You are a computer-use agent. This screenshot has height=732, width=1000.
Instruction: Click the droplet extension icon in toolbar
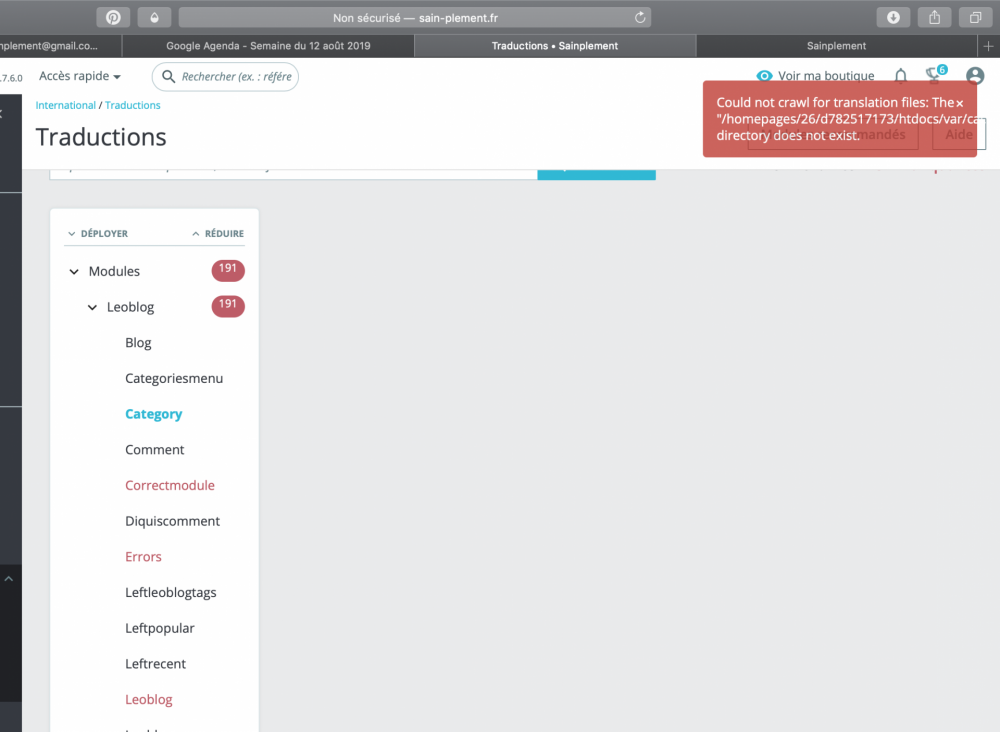(154, 17)
